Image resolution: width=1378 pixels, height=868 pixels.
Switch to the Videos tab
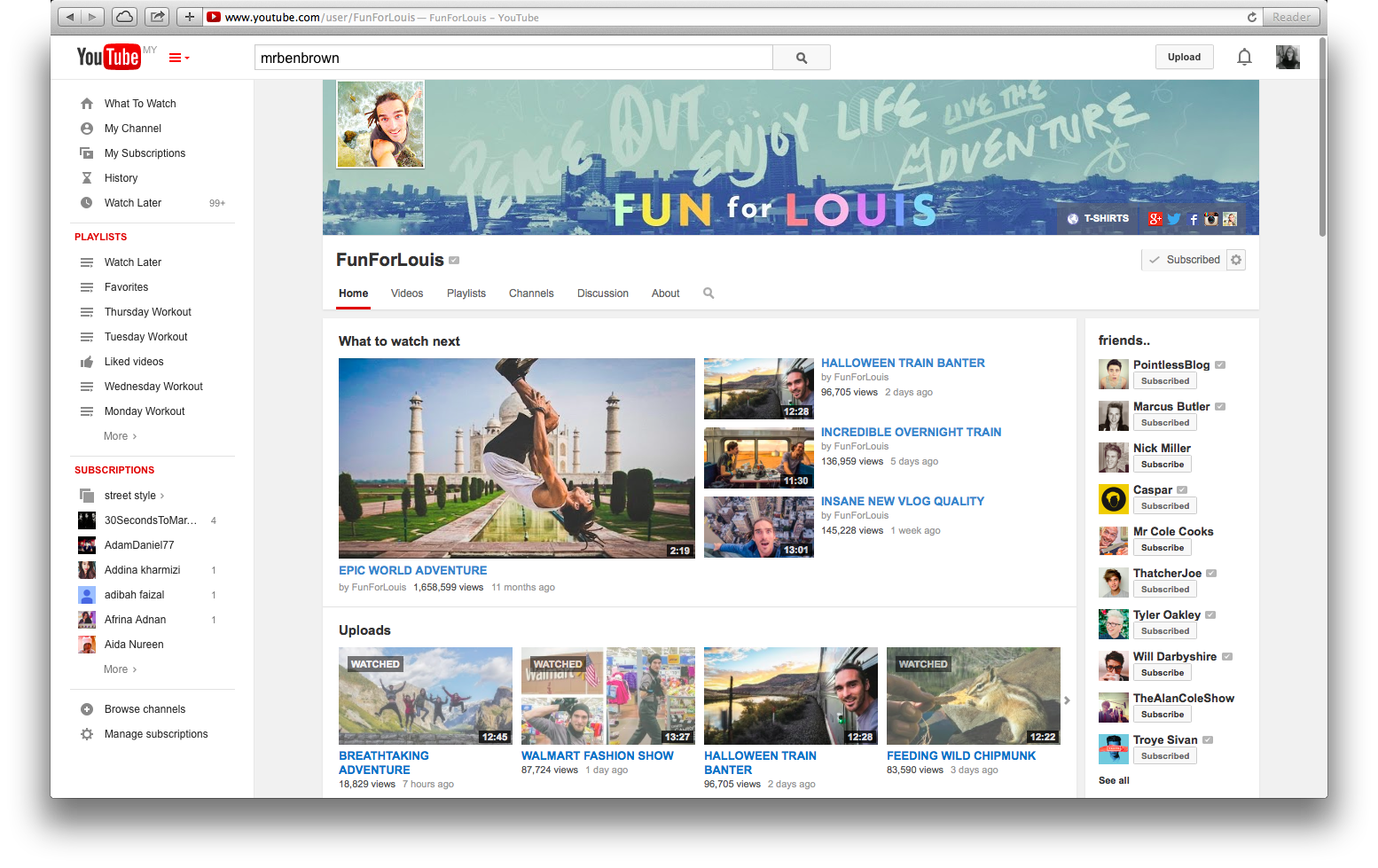pyautogui.click(x=407, y=293)
